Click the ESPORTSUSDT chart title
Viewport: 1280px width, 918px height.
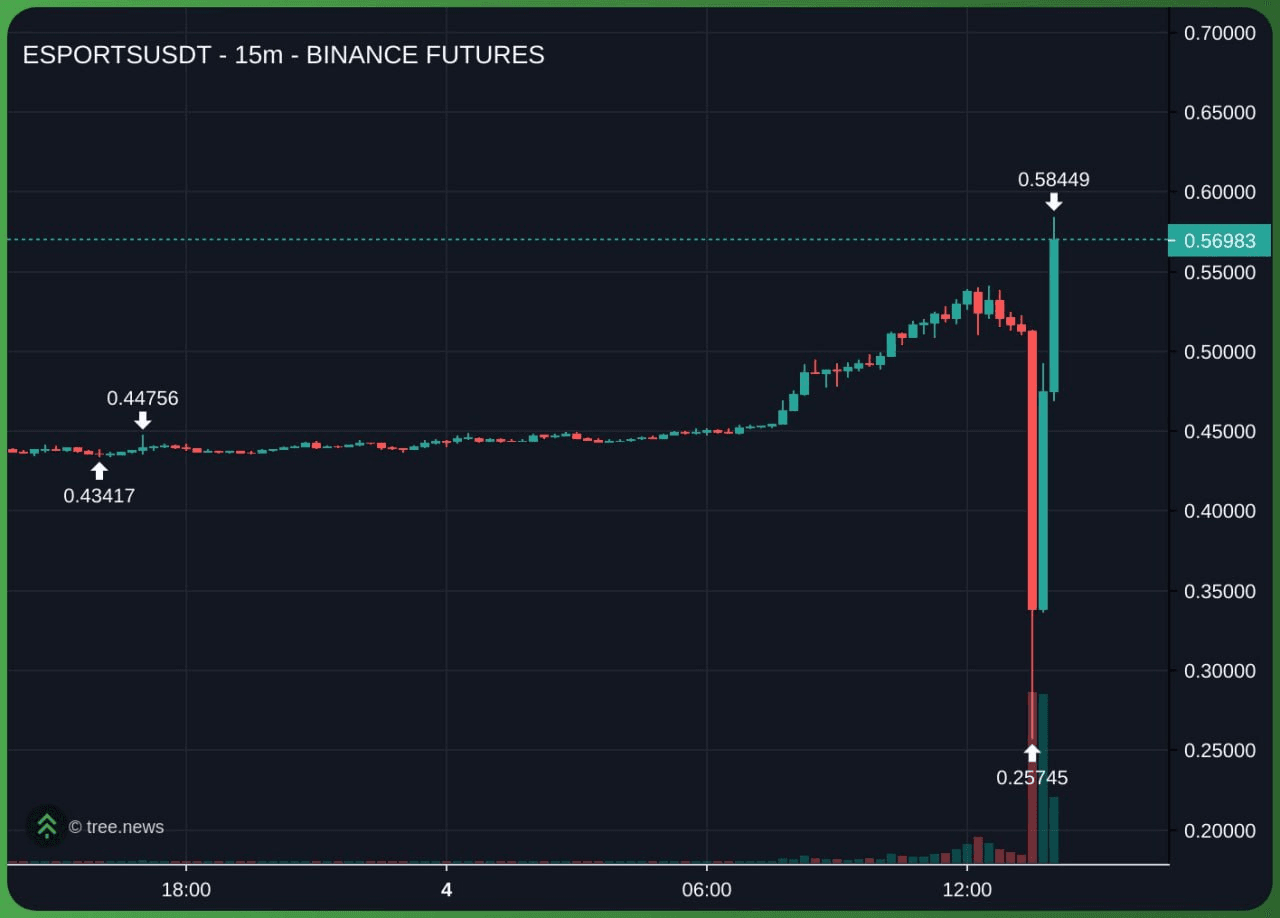click(x=283, y=55)
